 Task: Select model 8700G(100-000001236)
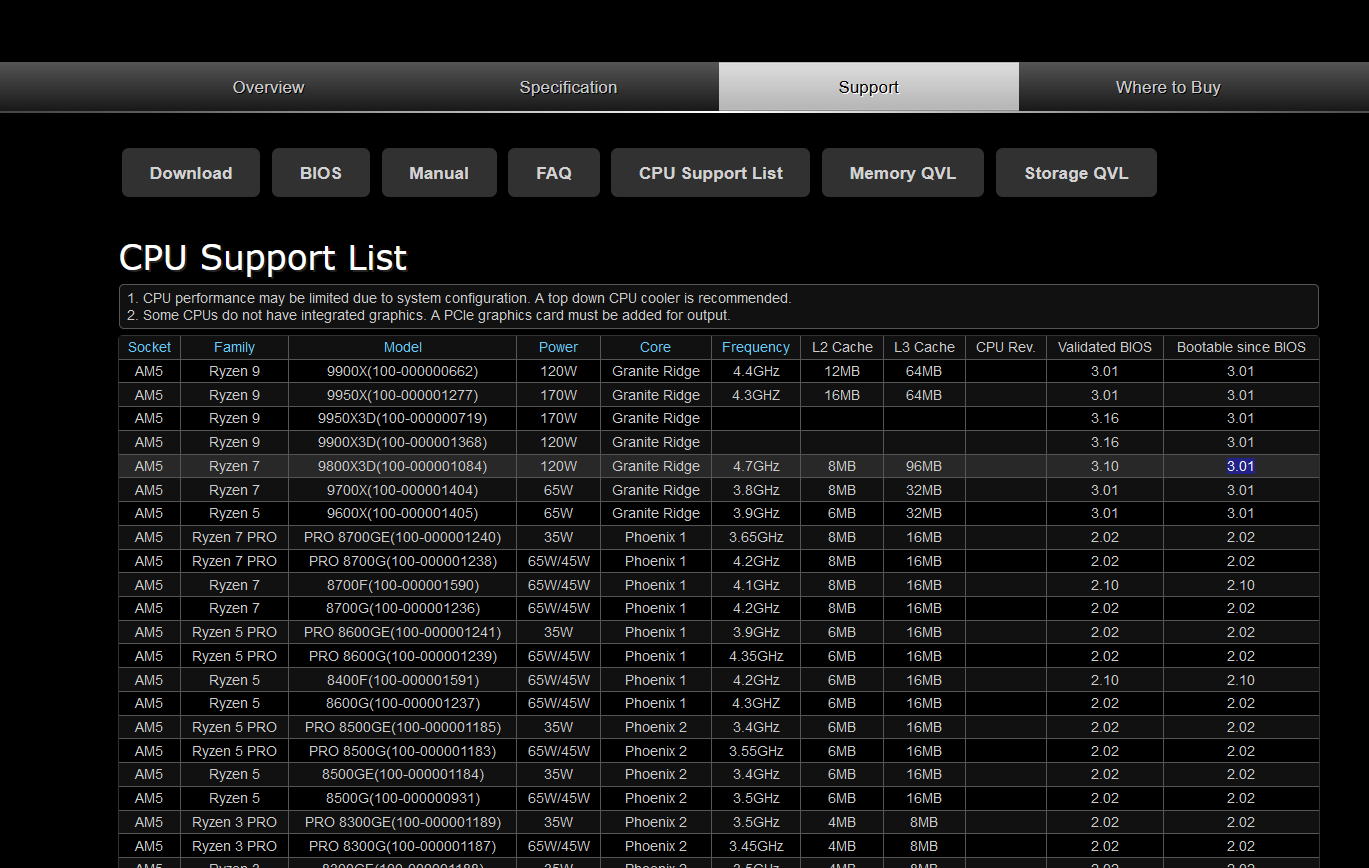[x=403, y=608]
